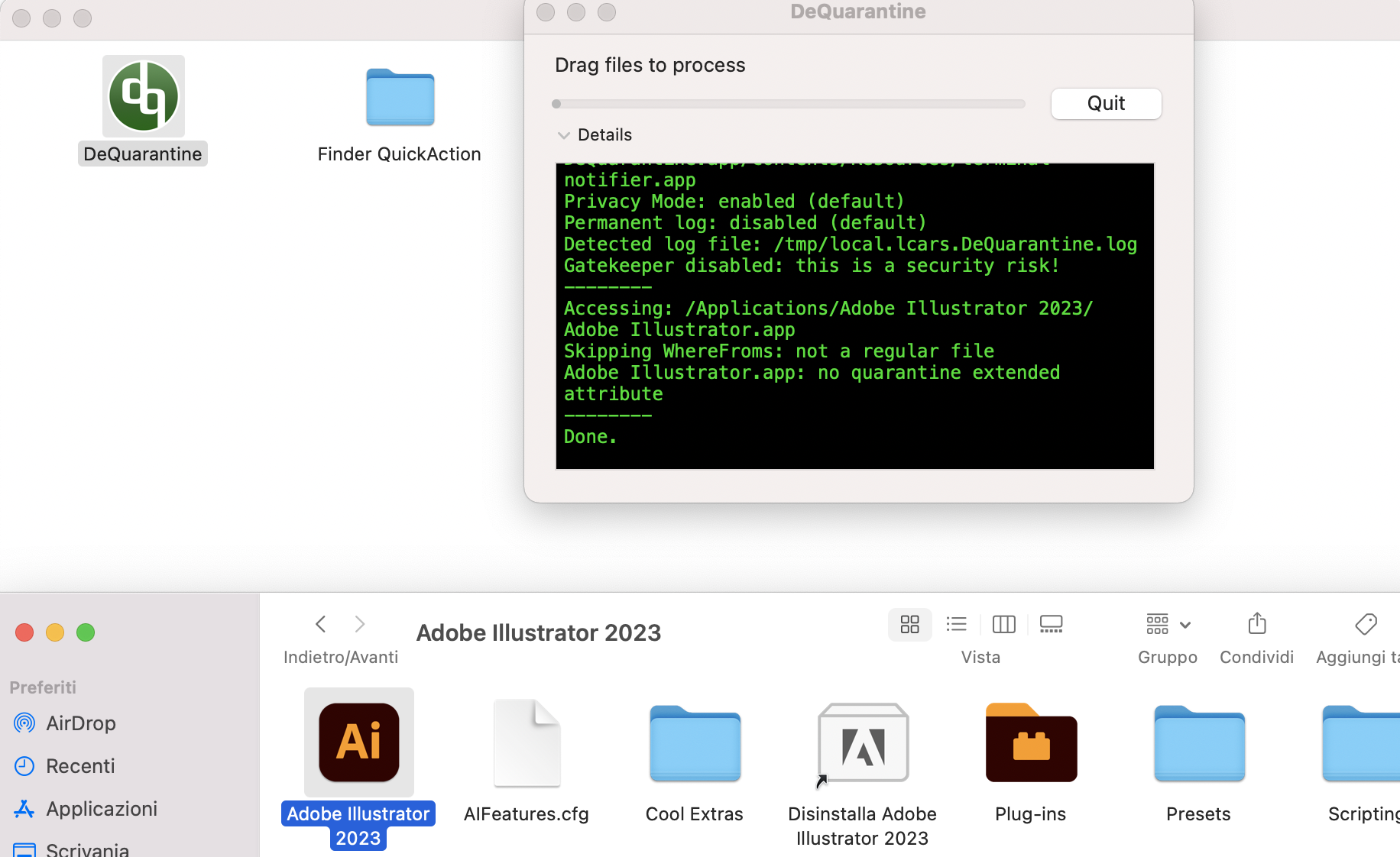The width and height of the screenshot is (1400, 857).
Task: Collapse the Details disclosure chevron
Action: [x=564, y=135]
